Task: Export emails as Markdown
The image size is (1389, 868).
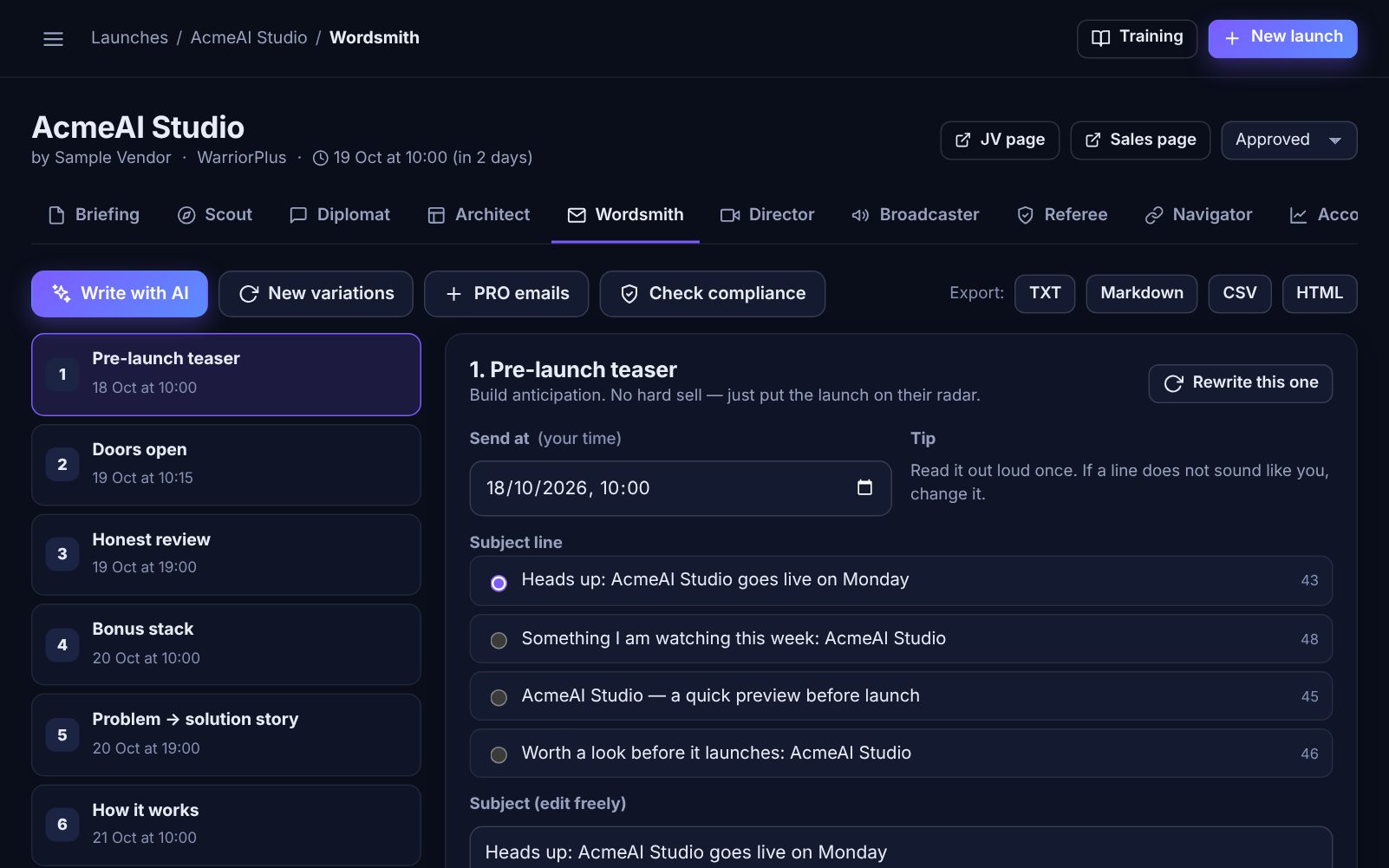Action: pyautogui.click(x=1141, y=294)
